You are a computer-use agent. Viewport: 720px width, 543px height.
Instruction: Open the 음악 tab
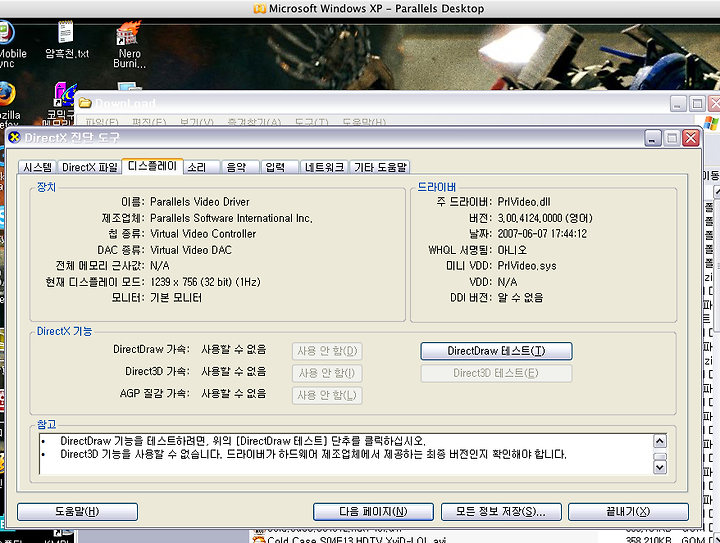[240, 167]
